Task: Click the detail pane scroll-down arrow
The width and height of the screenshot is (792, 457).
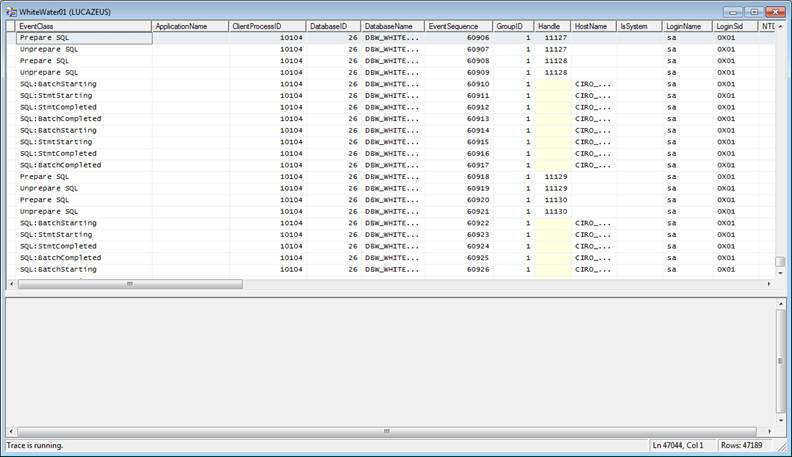Action: click(781, 420)
